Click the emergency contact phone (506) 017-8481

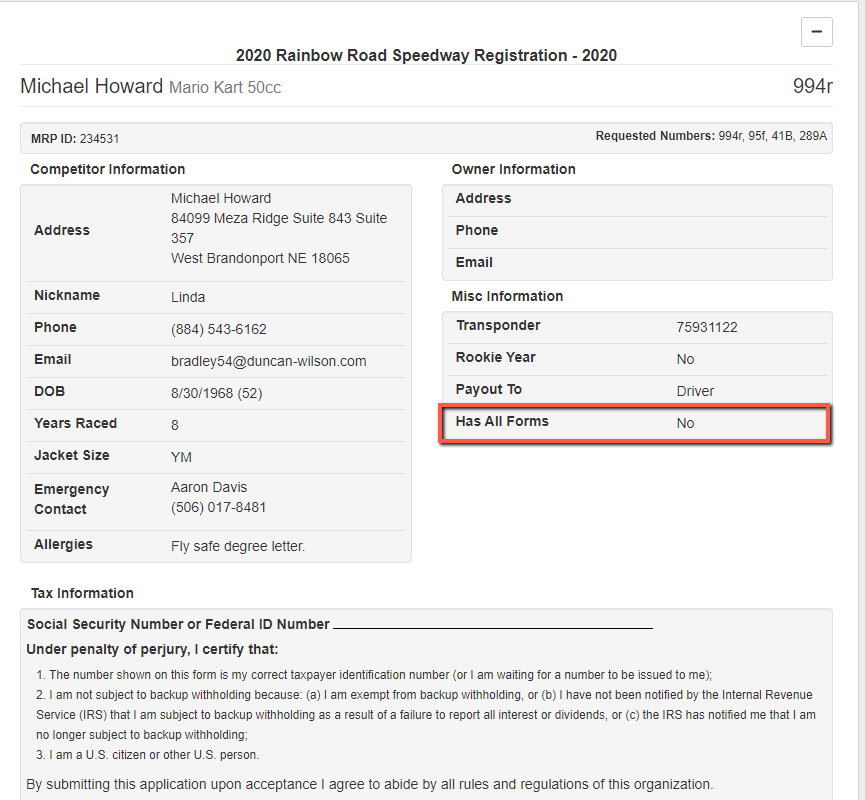coord(218,507)
